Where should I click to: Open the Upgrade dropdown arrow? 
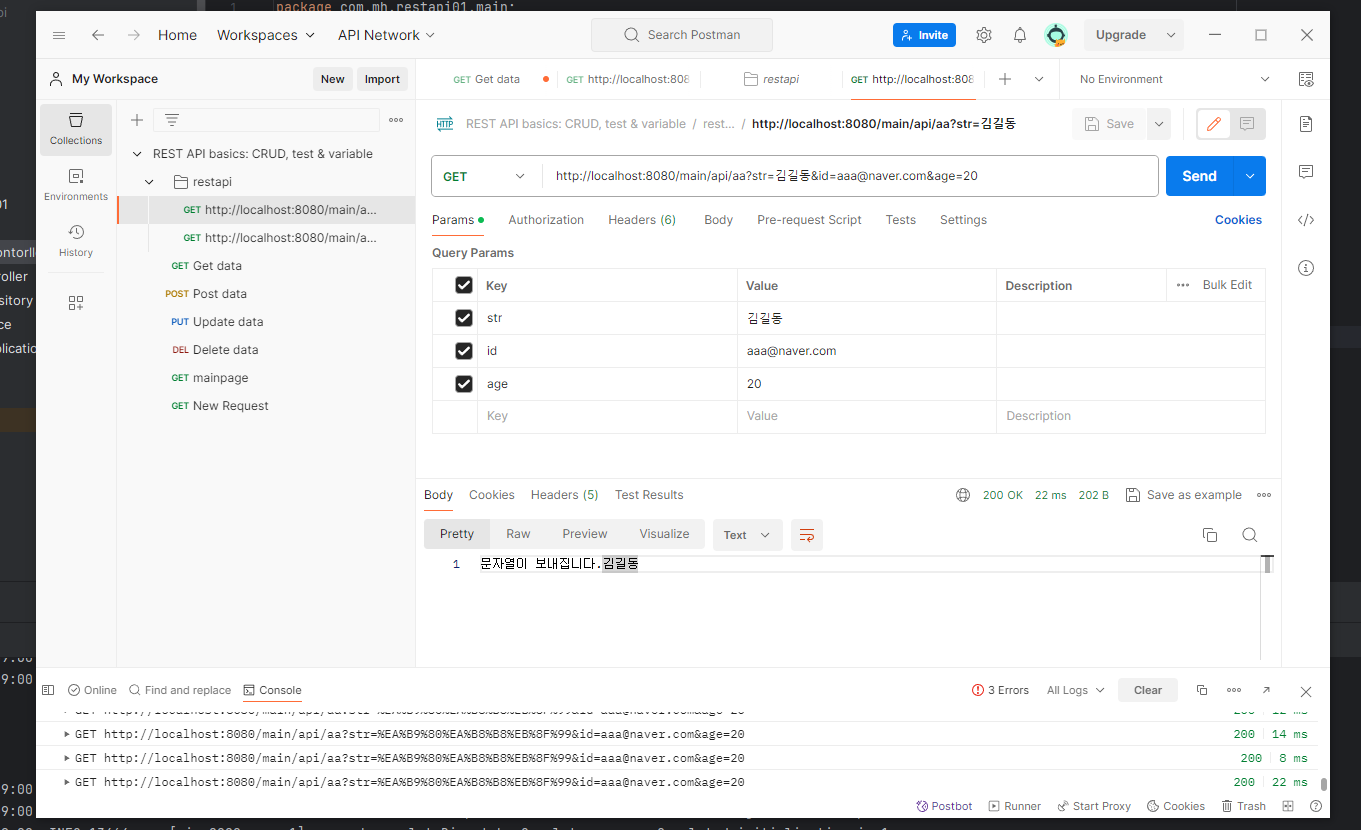click(x=1171, y=35)
